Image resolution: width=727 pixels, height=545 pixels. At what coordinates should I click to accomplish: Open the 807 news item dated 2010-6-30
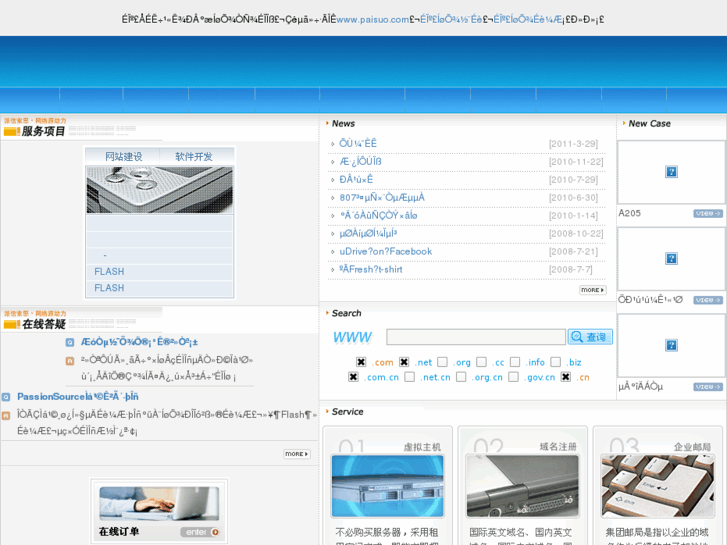[x=382, y=198]
